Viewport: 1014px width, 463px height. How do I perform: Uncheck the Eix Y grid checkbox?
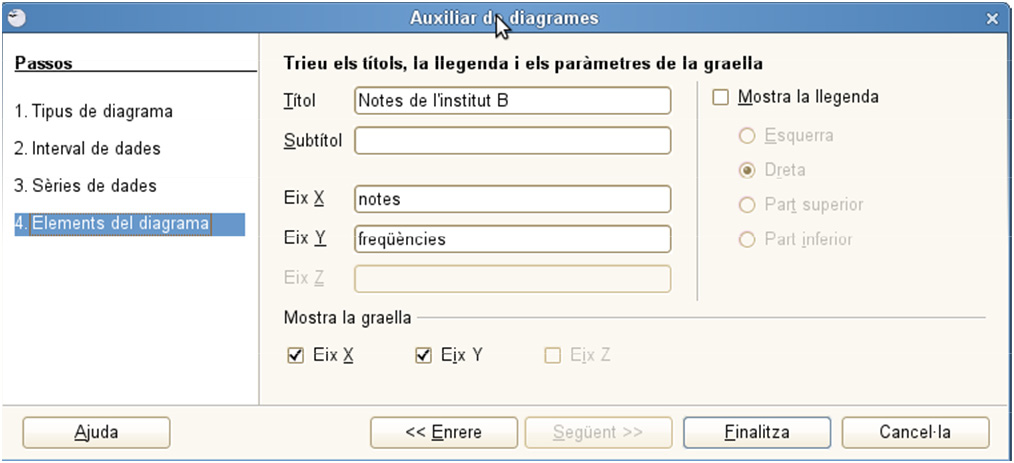(424, 355)
